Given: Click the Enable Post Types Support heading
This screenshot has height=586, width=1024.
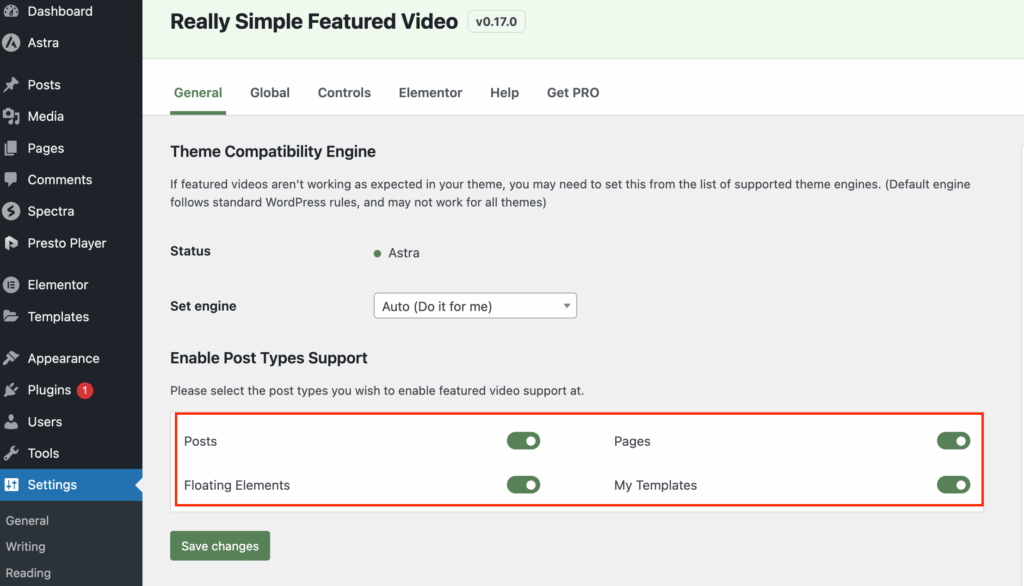Looking at the screenshot, I should pos(268,358).
